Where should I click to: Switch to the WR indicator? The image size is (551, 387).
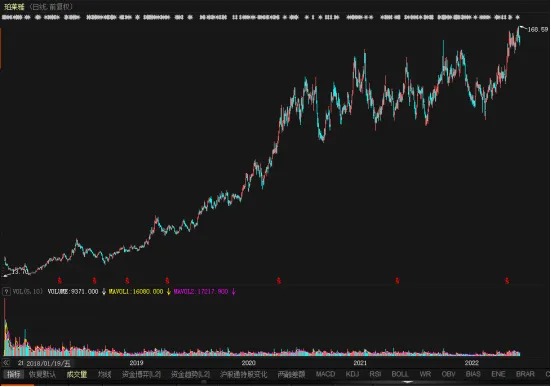(425, 374)
